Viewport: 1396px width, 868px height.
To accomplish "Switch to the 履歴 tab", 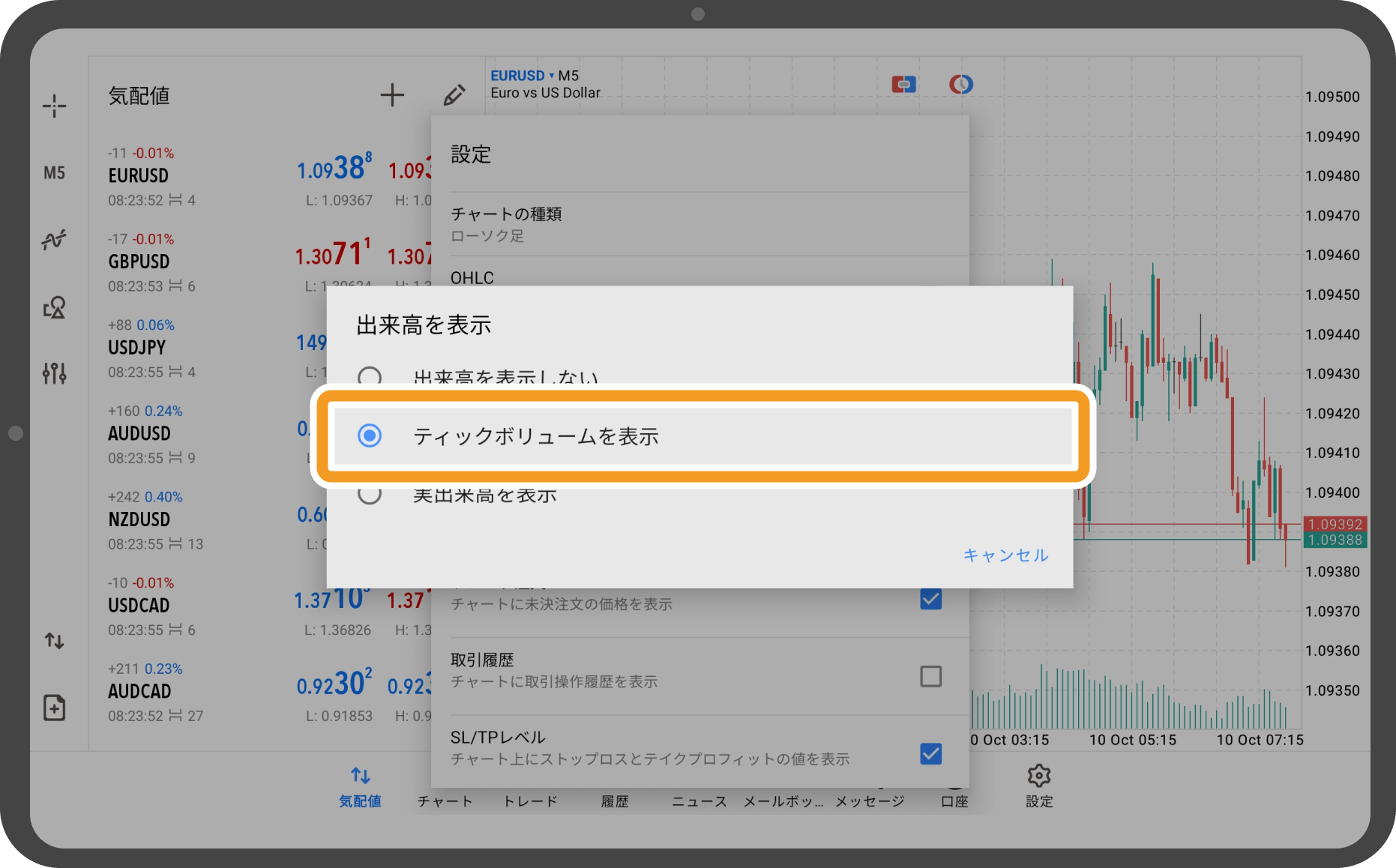I will click(615, 801).
